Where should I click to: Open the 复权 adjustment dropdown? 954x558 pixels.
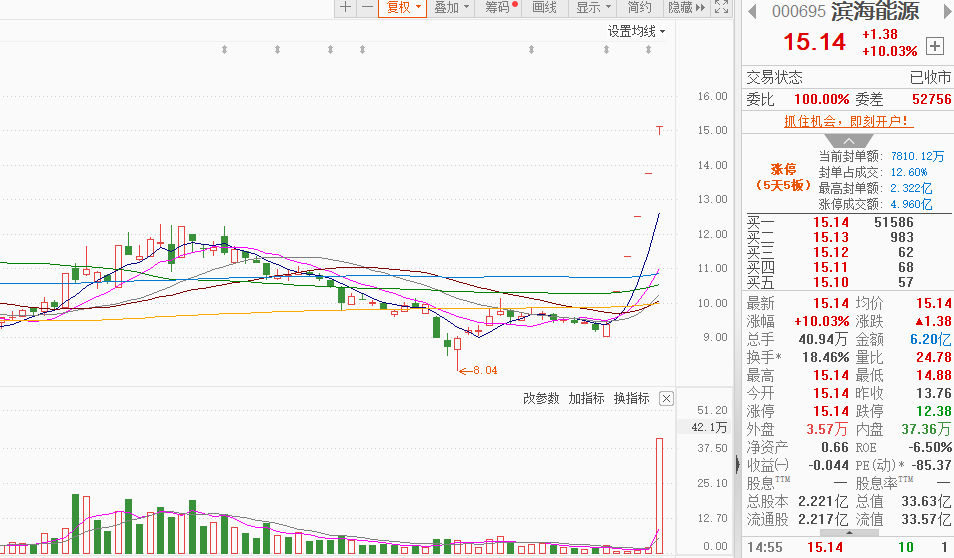pyautogui.click(x=404, y=8)
